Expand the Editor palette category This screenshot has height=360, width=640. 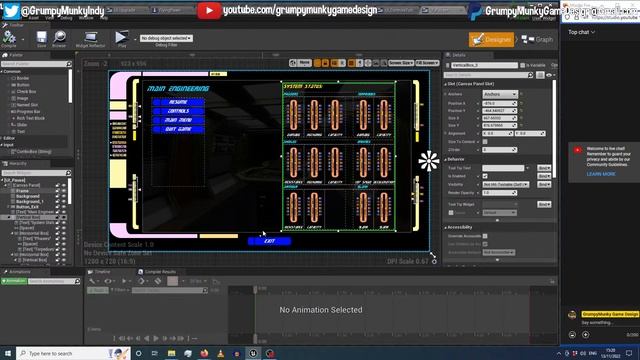(2, 138)
